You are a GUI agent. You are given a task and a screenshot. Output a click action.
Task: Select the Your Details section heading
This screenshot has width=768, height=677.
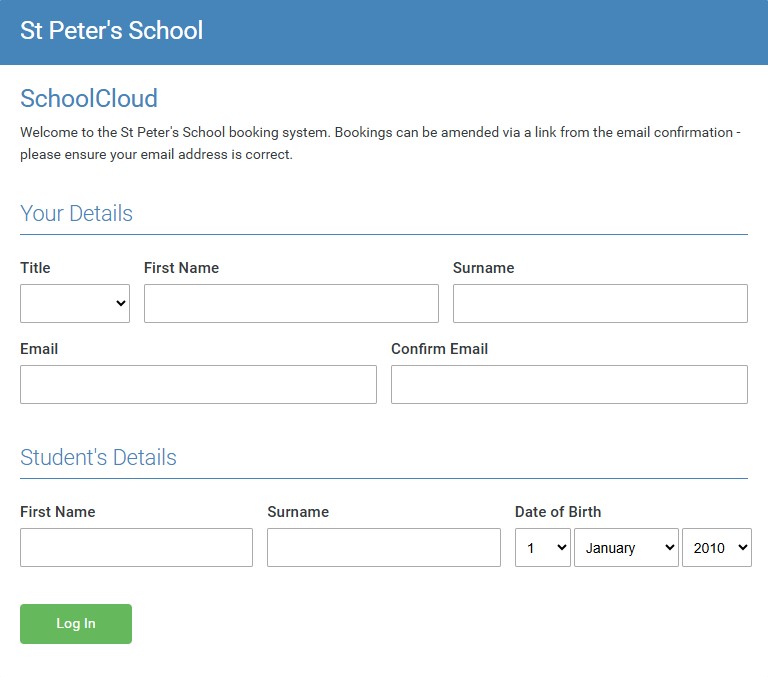coord(76,213)
